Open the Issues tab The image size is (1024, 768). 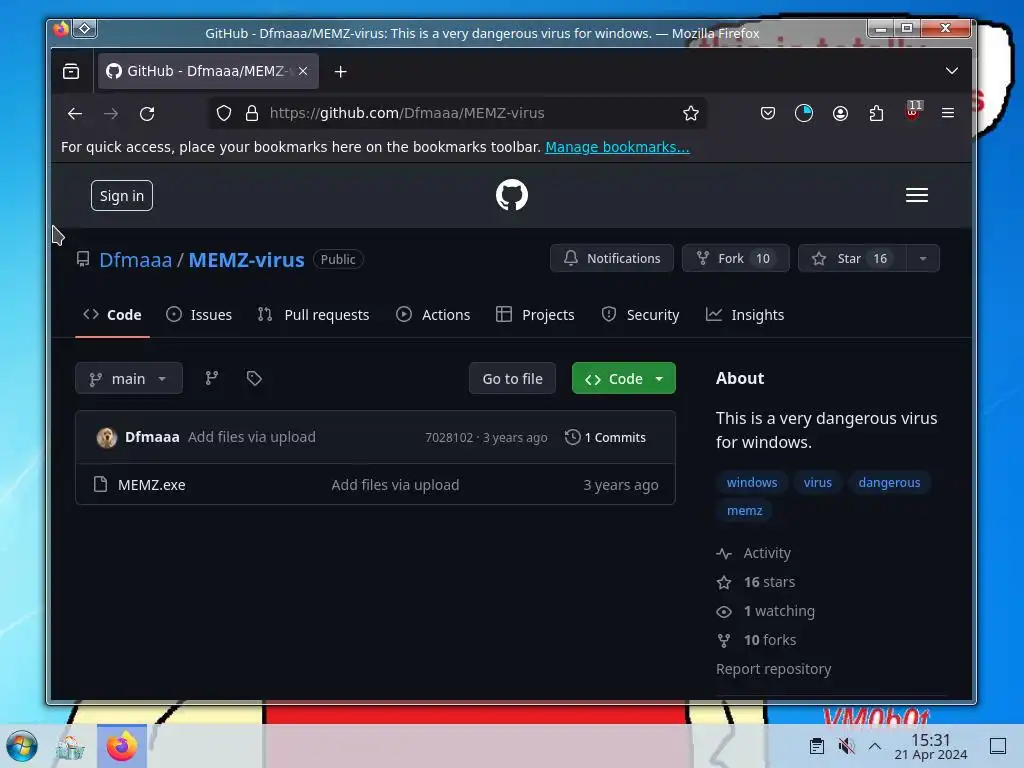[199, 315]
